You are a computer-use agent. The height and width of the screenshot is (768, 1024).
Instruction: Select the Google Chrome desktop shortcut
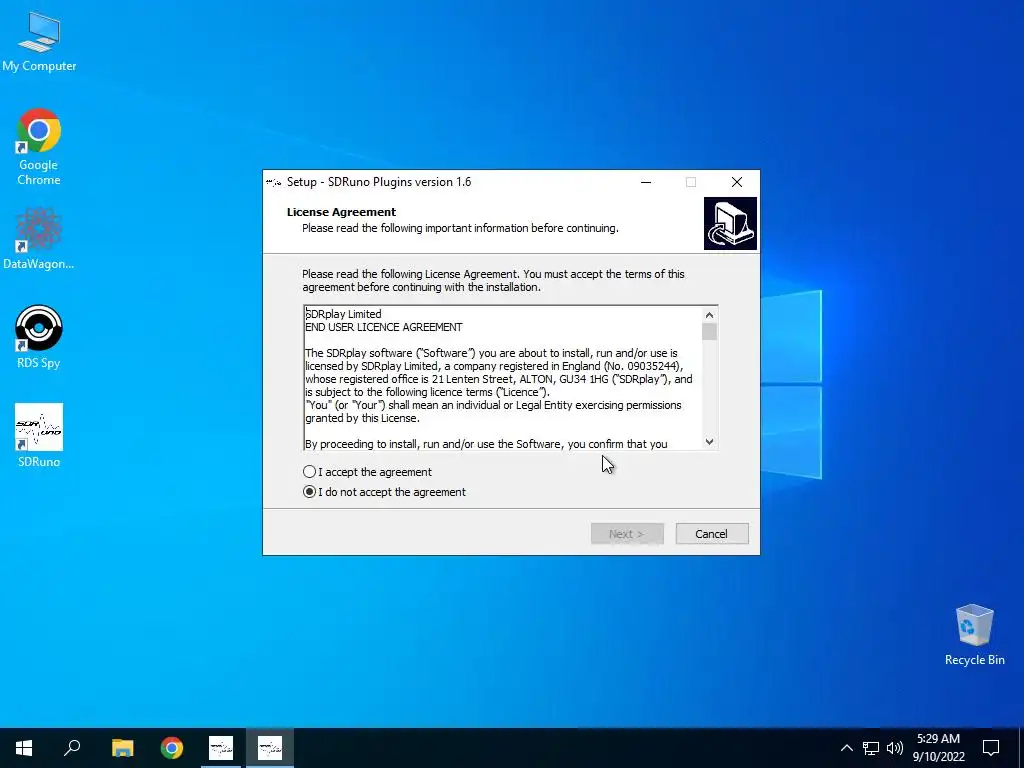pyautogui.click(x=39, y=147)
